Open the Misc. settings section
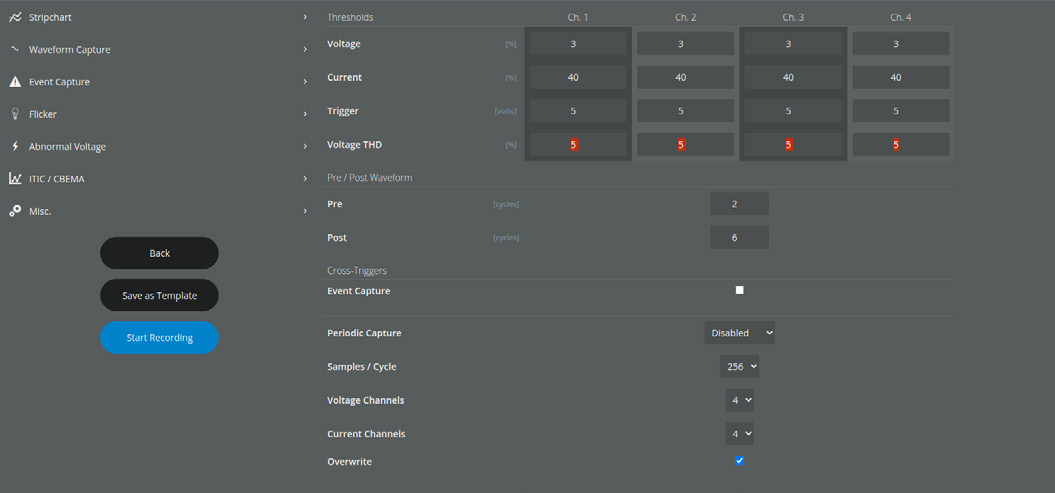The height and width of the screenshot is (493, 1055). click(159, 211)
